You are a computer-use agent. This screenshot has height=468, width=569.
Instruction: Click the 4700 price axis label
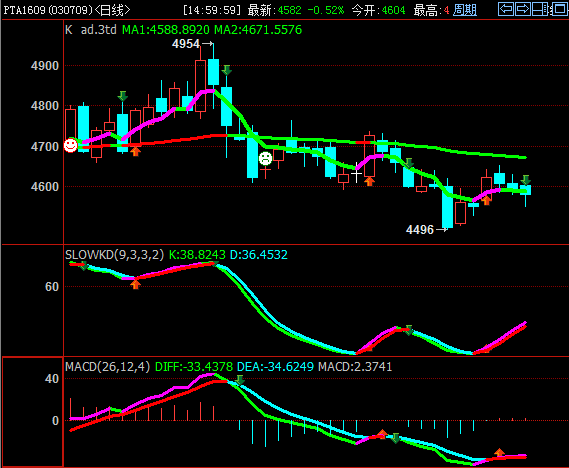(45, 147)
